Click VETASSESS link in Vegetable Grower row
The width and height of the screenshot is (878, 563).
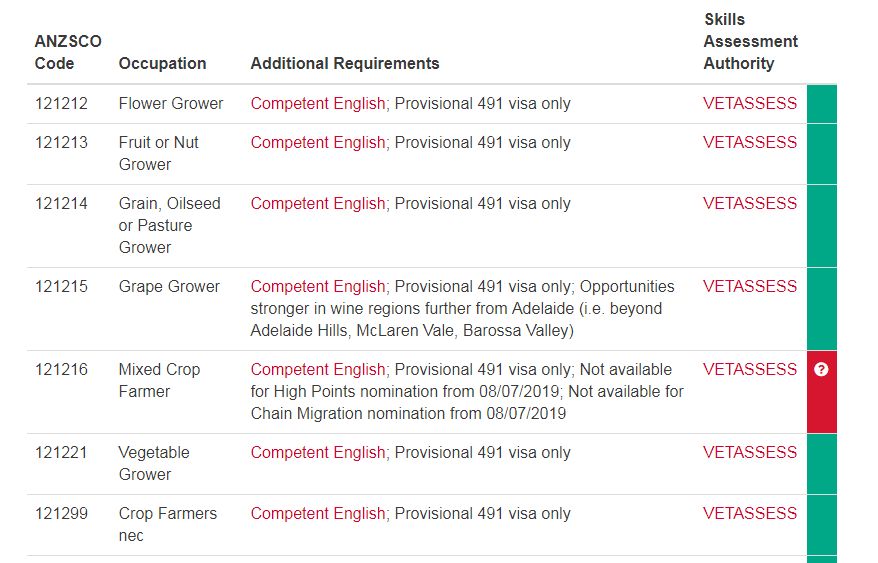pyautogui.click(x=750, y=453)
